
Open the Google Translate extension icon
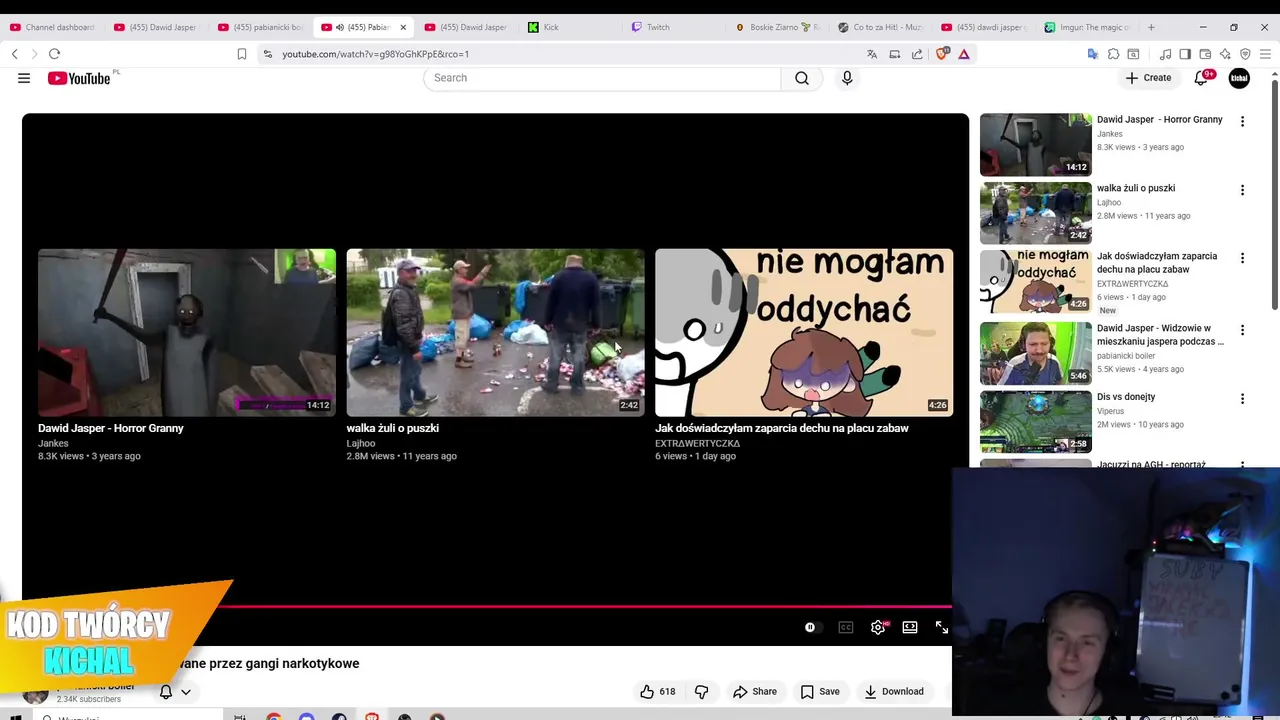pos(1093,54)
